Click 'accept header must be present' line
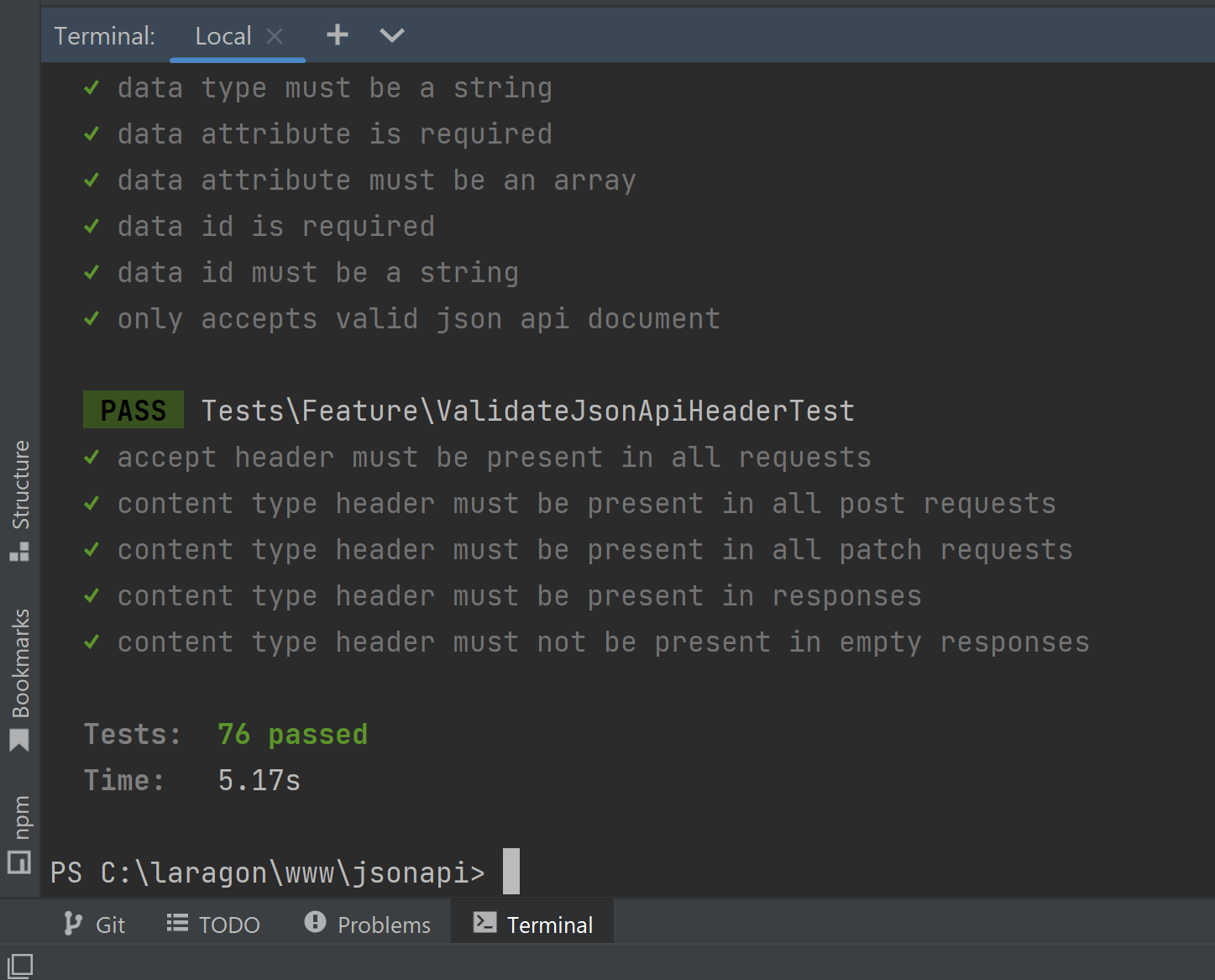This screenshot has width=1215, height=980. pyautogui.click(x=494, y=458)
